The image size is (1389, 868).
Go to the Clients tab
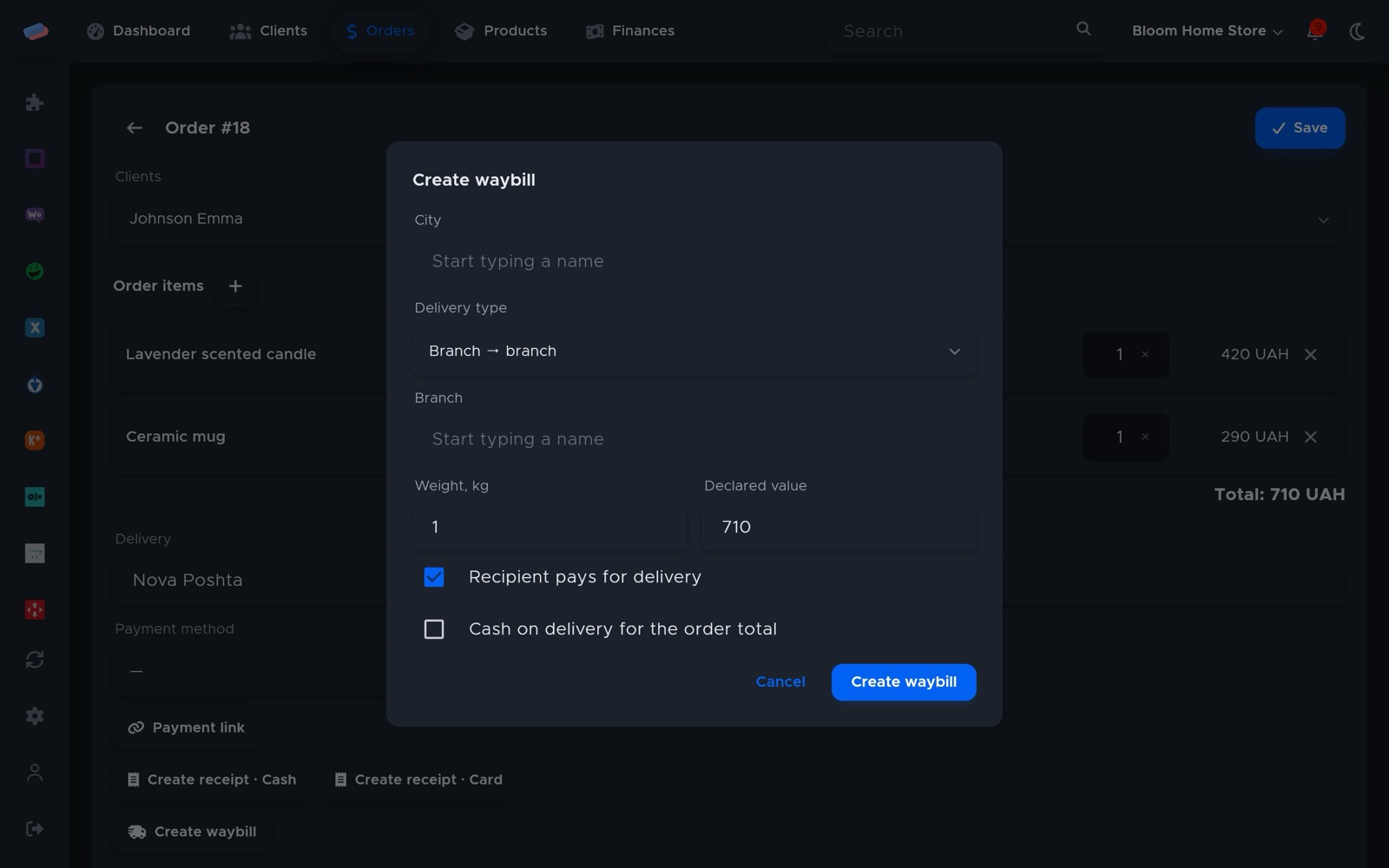[x=268, y=31]
